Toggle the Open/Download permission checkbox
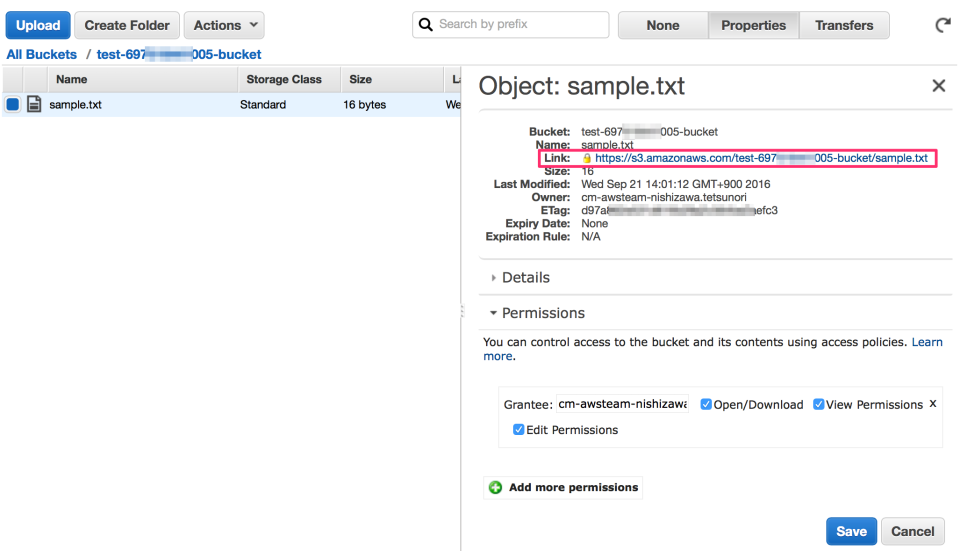960x551 pixels. (706, 404)
